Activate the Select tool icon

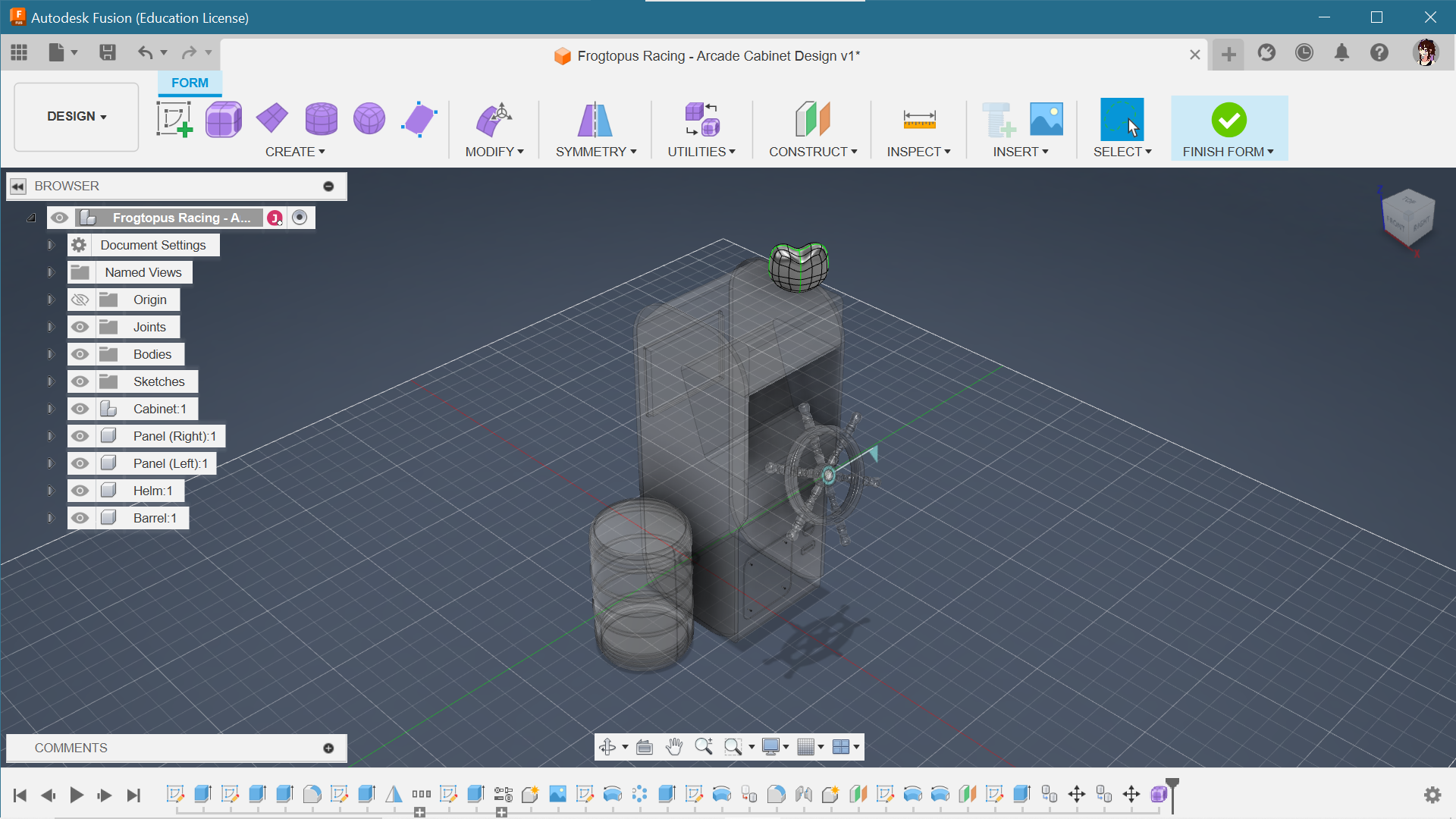[1122, 119]
